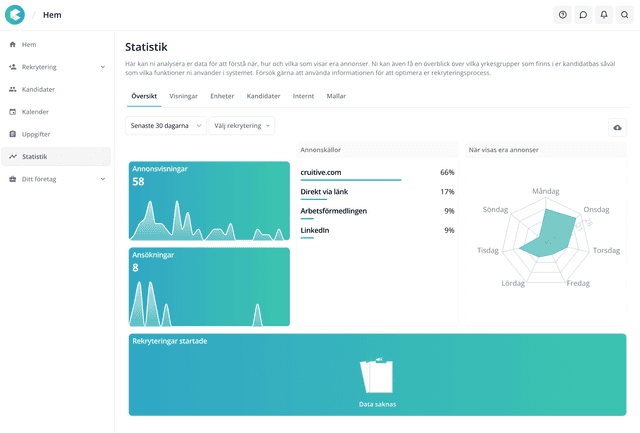Click the cloud download export icon
The height and width of the screenshot is (433, 640).
coord(617,128)
